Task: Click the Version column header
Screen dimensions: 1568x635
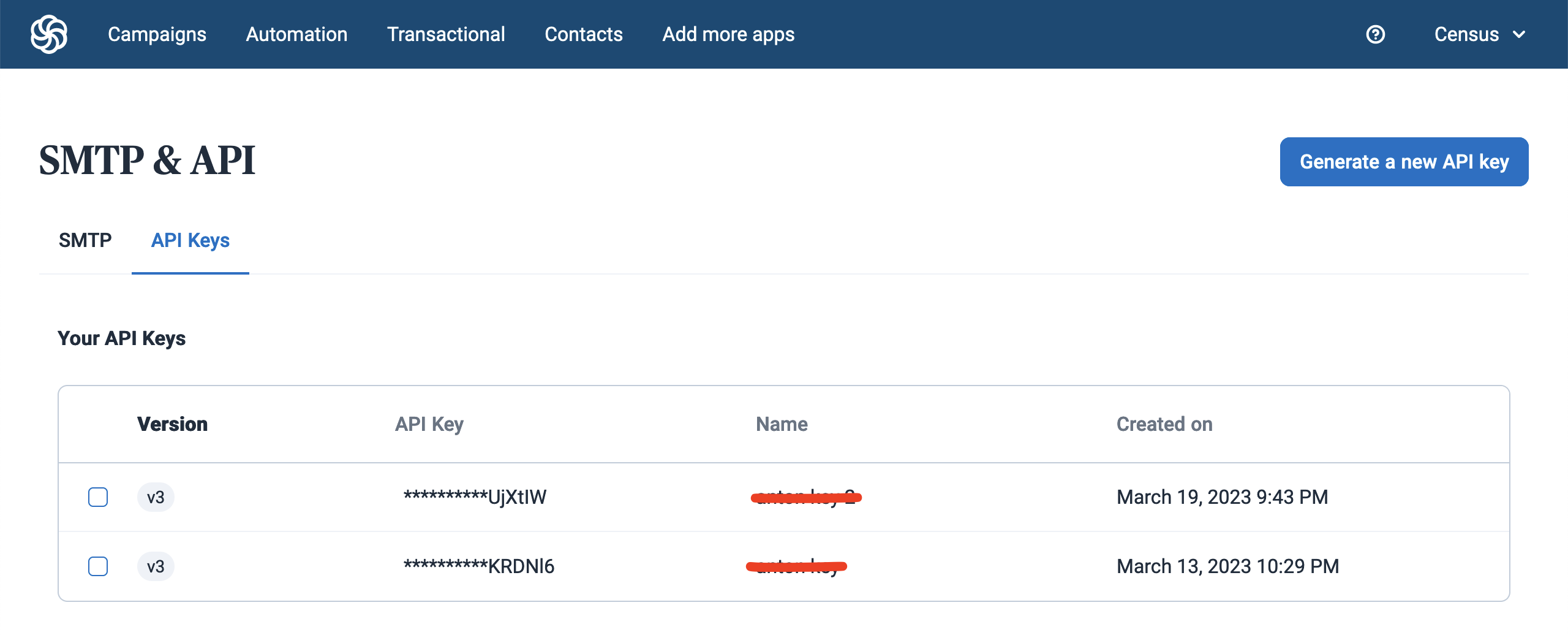Action: click(172, 424)
